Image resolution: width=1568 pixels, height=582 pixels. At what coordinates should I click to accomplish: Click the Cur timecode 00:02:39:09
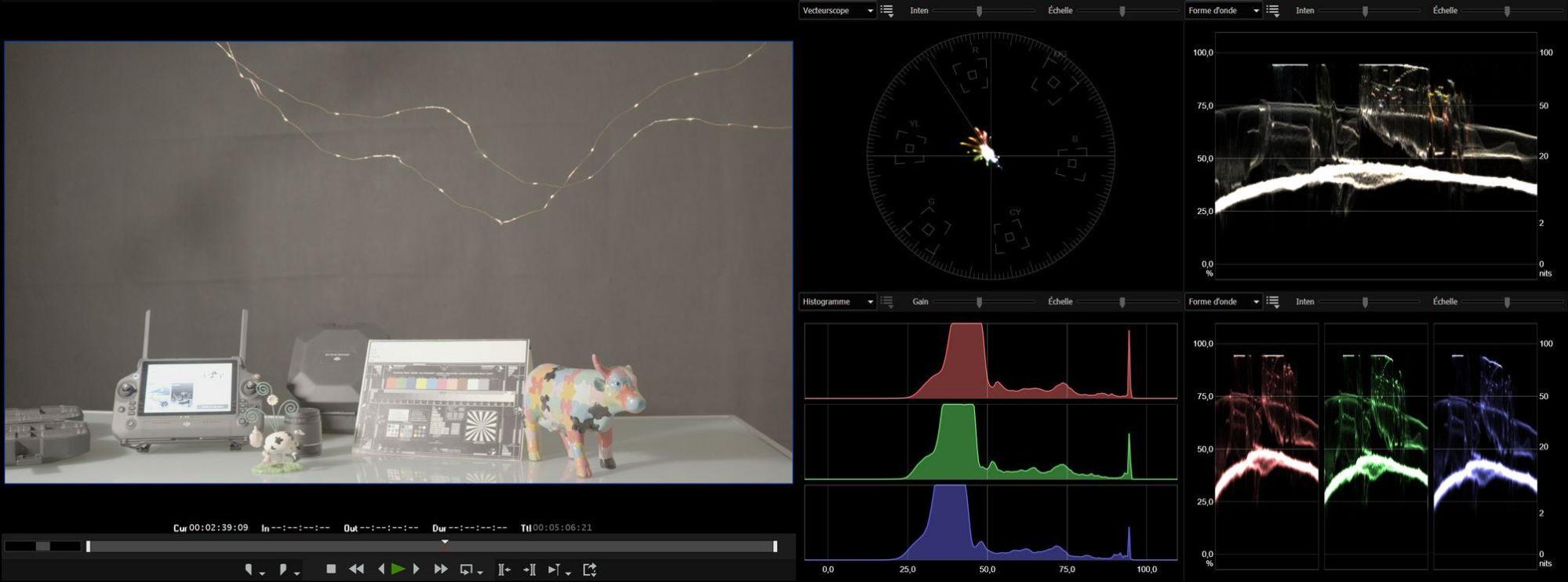tap(218, 528)
